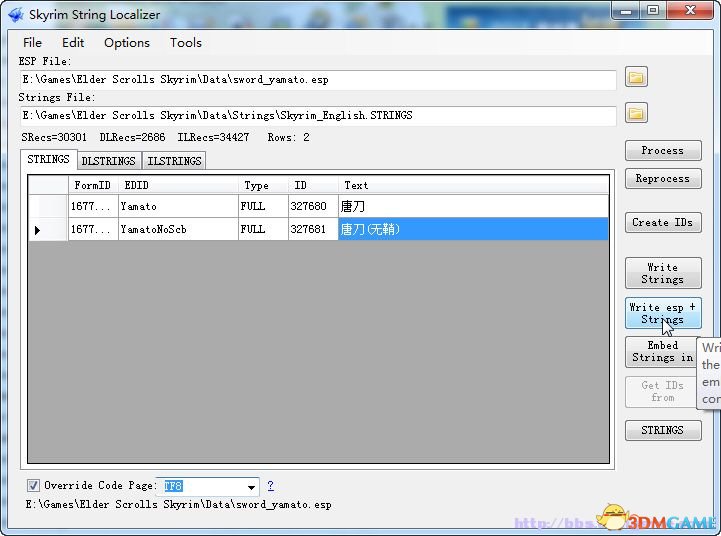Click the Reprocess button
The height and width of the screenshot is (536, 721).
coord(663,178)
